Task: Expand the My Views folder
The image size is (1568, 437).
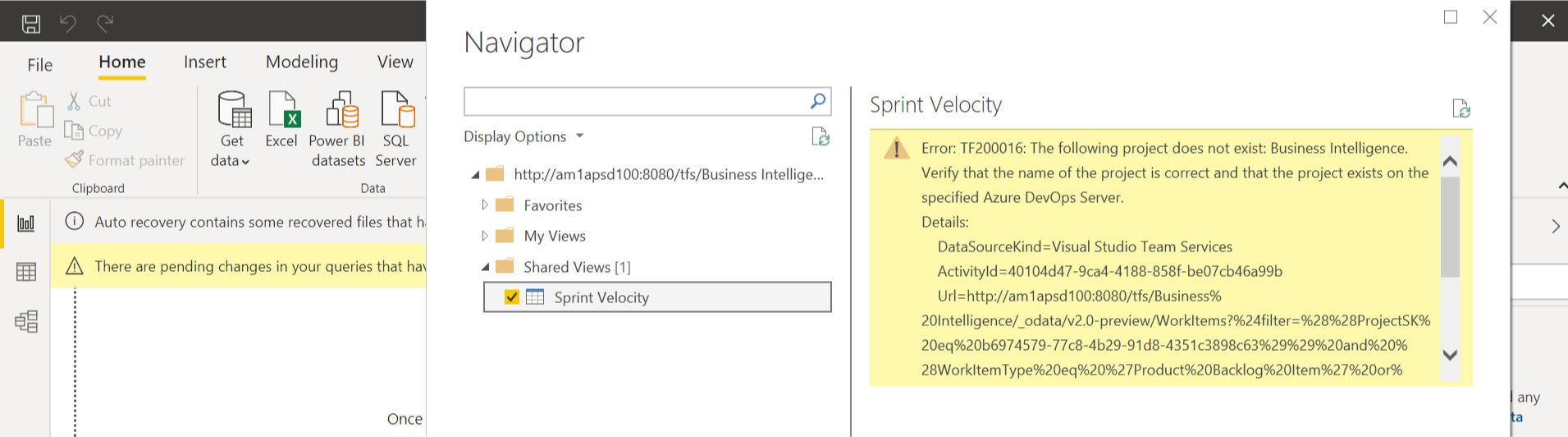Action: (484, 236)
